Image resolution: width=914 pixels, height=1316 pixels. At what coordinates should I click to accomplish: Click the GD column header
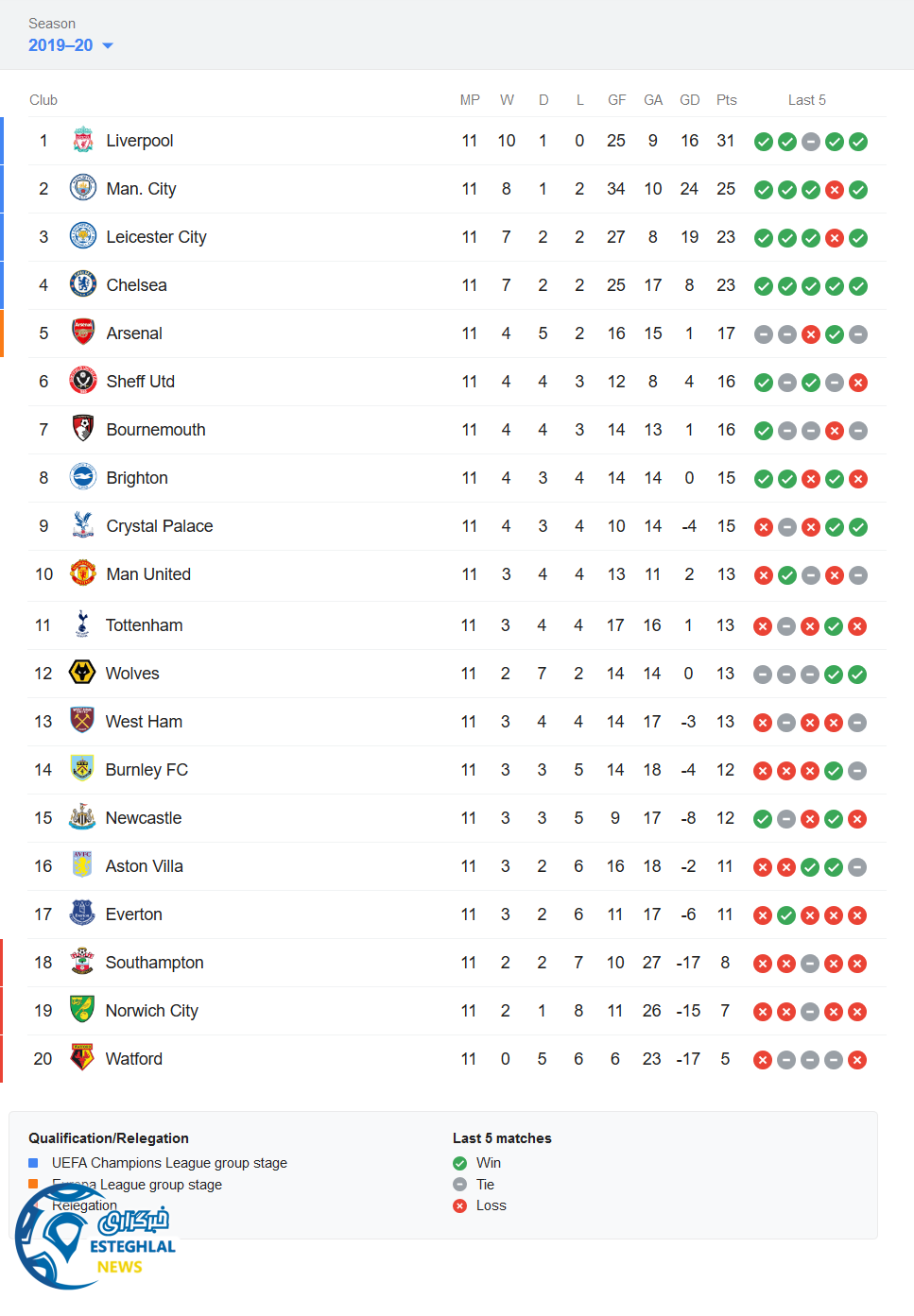click(690, 100)
